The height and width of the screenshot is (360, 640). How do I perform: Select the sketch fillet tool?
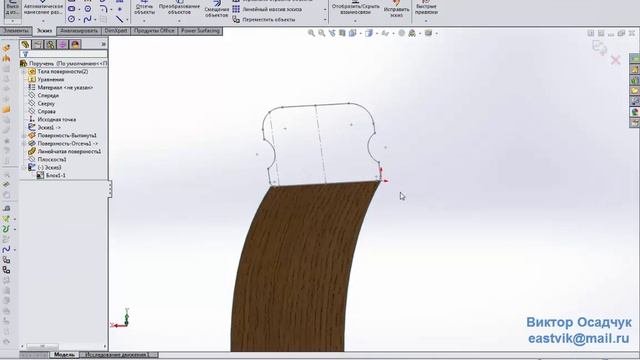104,9
